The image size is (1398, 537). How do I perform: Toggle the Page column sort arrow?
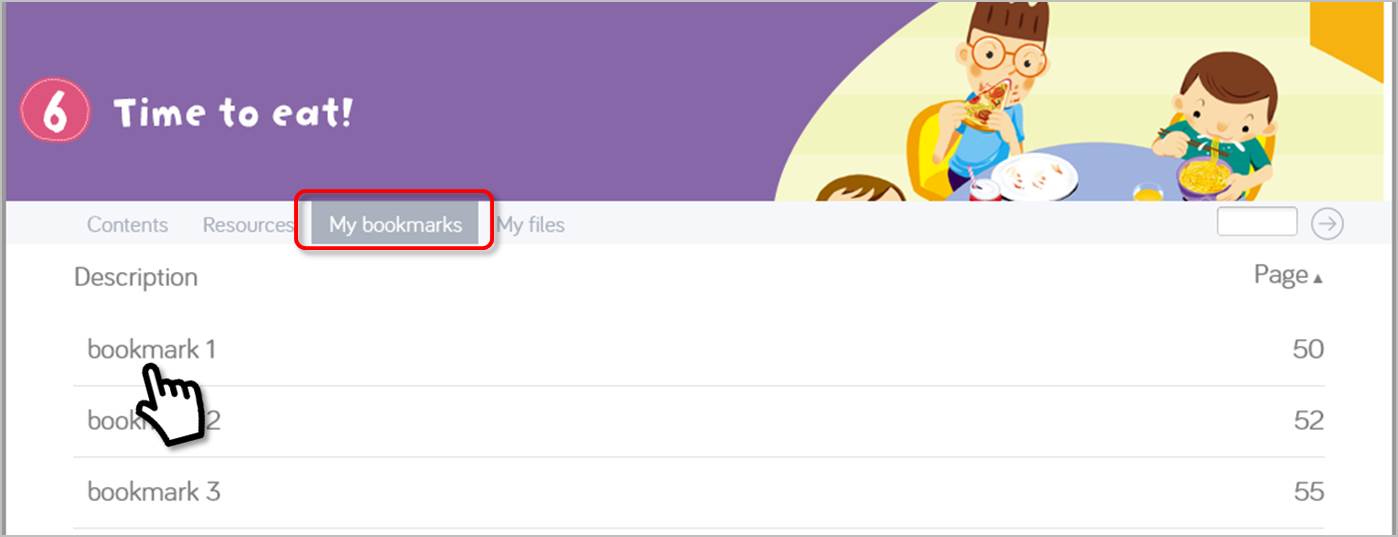(1318, 279)
